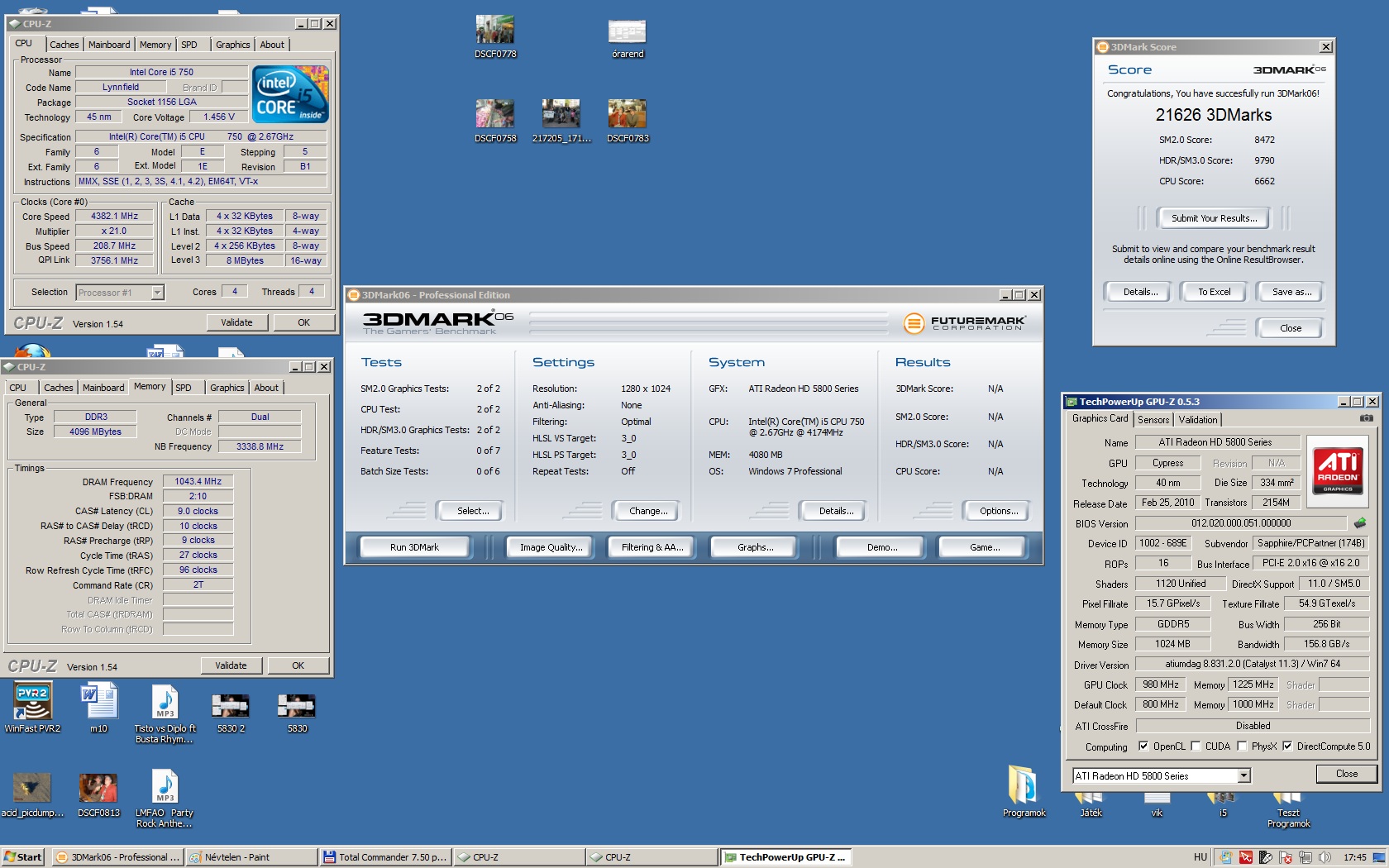The image size is (1389, 868).
Task: Click the GPU Clock 980 MHz value
Action: tap(1161, 684)
